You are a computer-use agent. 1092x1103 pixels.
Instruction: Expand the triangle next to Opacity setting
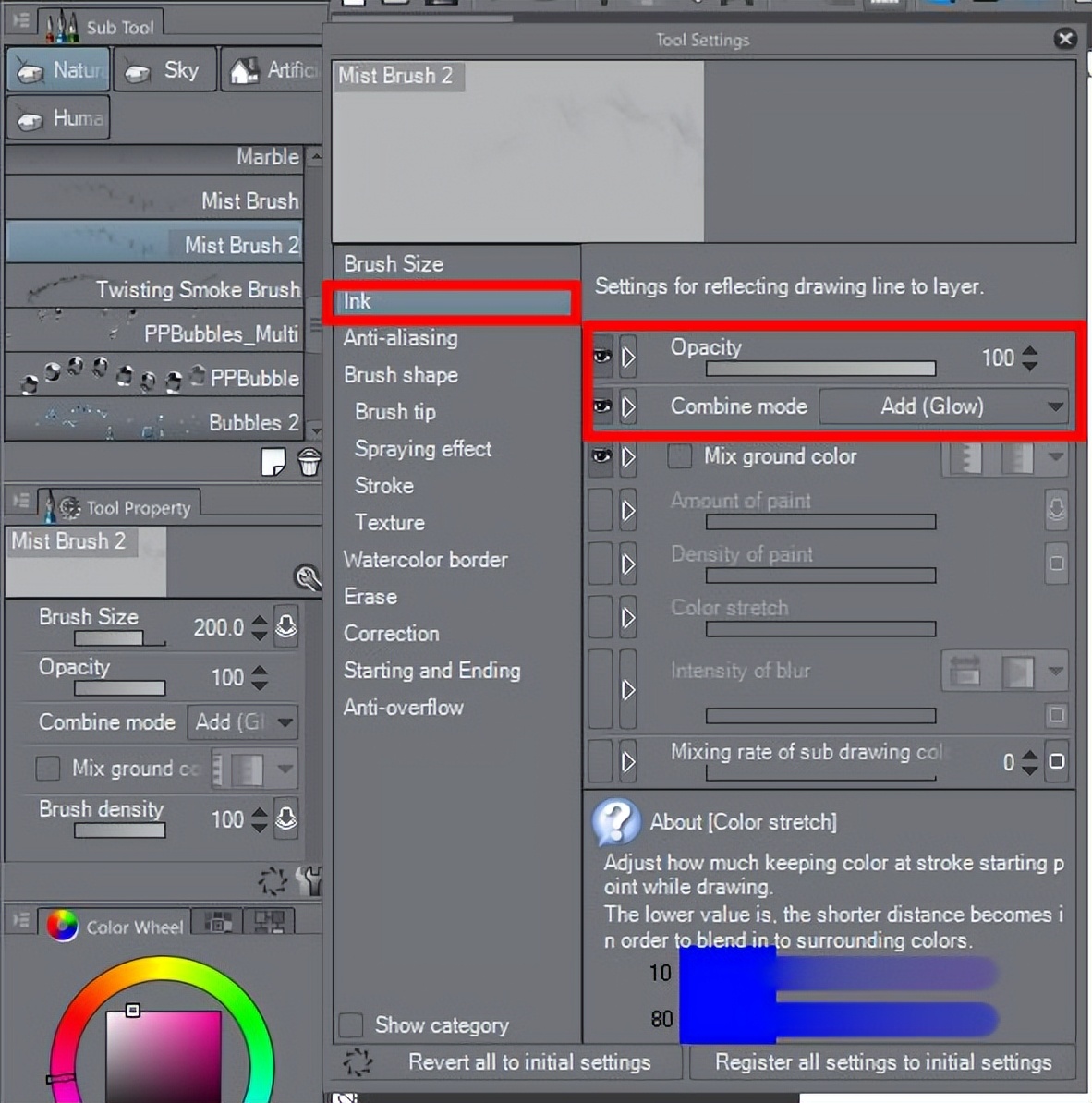pyautogui.click(x=628, y=357)
